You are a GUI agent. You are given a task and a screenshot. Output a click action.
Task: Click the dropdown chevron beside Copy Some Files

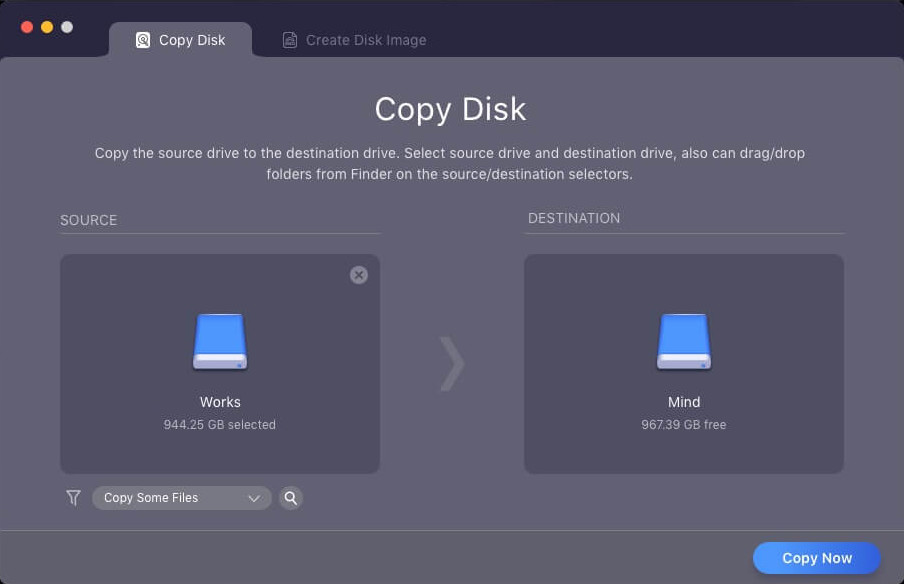(254, 498)
